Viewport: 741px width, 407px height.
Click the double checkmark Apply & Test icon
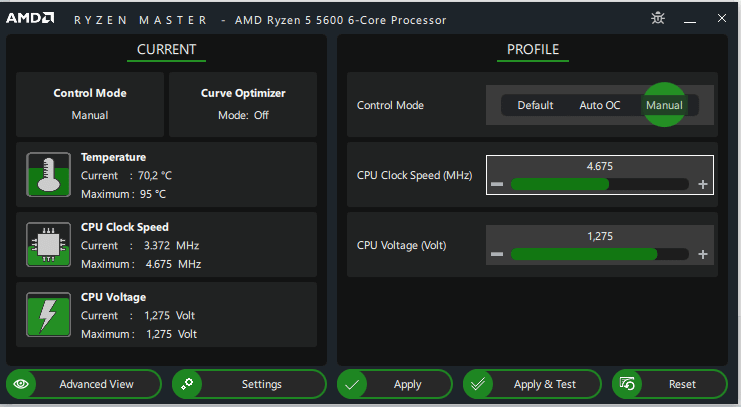[x=478, y=384]
